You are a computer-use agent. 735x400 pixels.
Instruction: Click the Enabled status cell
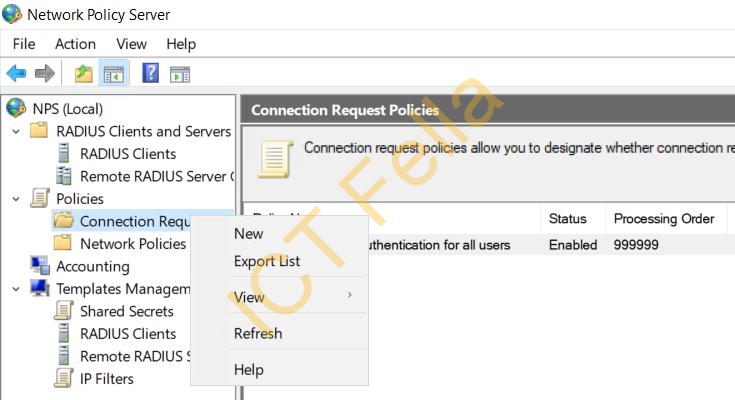(573, 245)
